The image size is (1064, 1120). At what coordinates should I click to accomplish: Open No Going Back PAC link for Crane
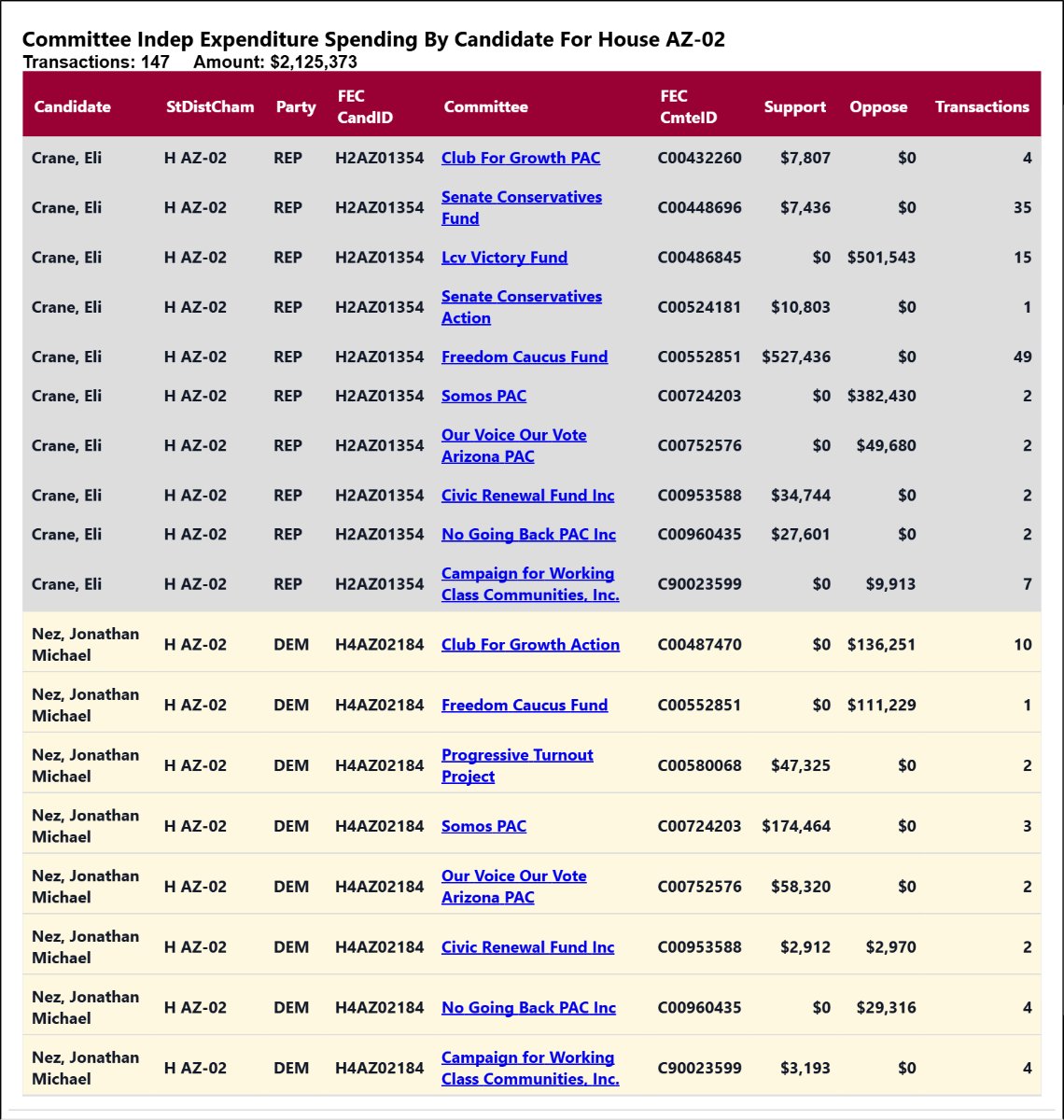coord(529,534)
